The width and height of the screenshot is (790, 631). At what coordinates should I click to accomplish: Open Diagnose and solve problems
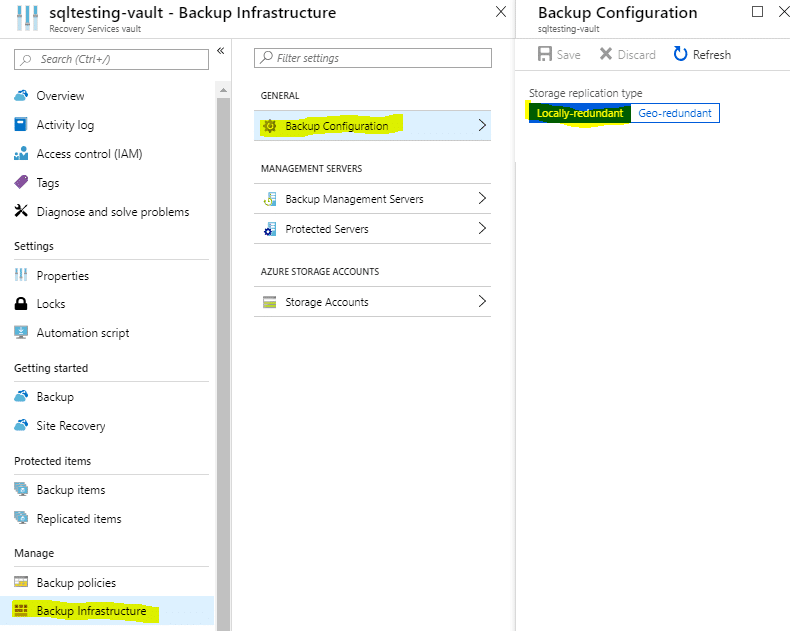111,212
